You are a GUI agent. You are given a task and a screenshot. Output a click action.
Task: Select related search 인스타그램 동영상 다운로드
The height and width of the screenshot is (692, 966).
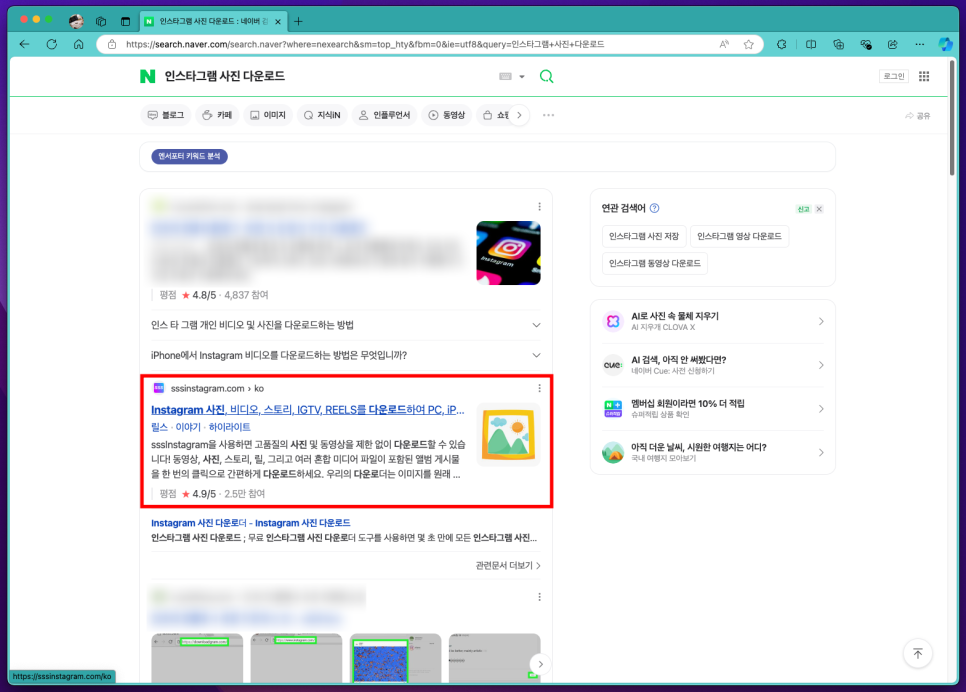pyautogui.click(x=655, y=264)
